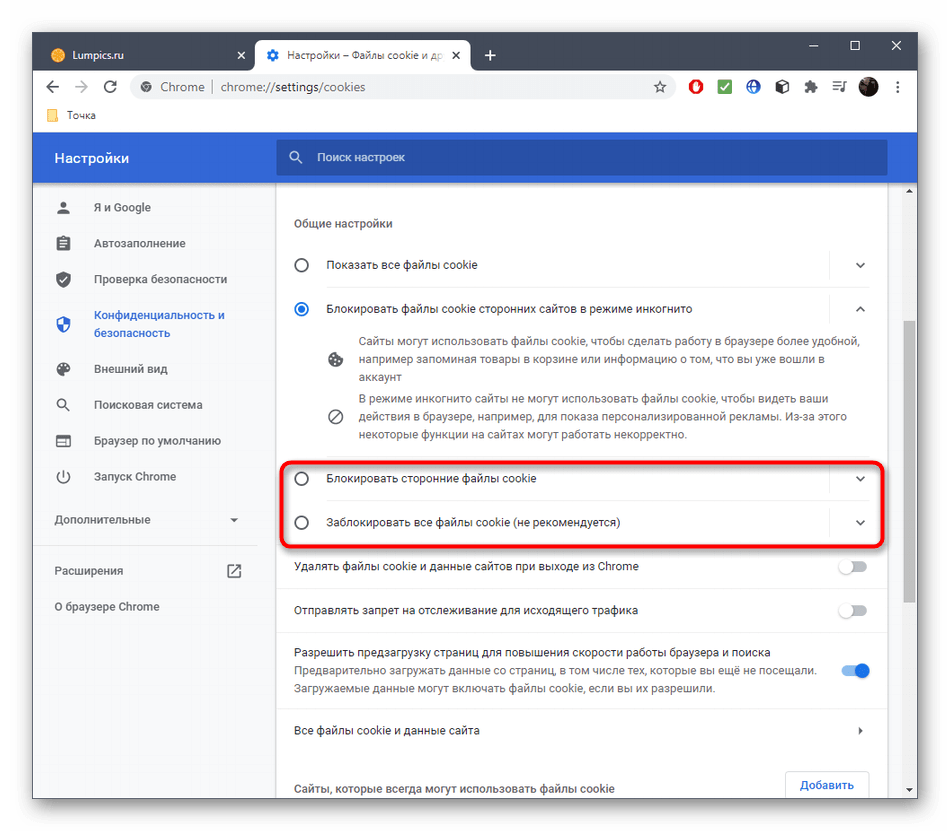The width and height of the screenshot is (950, 831).
Task: Select Показать все файлы cookie radio button
Action: [301, 265]
